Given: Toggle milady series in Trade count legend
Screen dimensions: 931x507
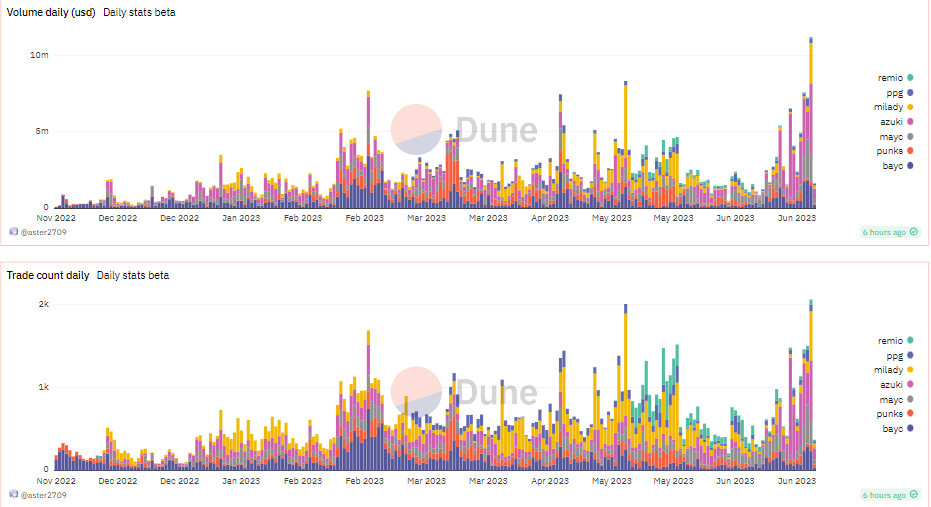Looking at the screenshot, I should 893,370.
